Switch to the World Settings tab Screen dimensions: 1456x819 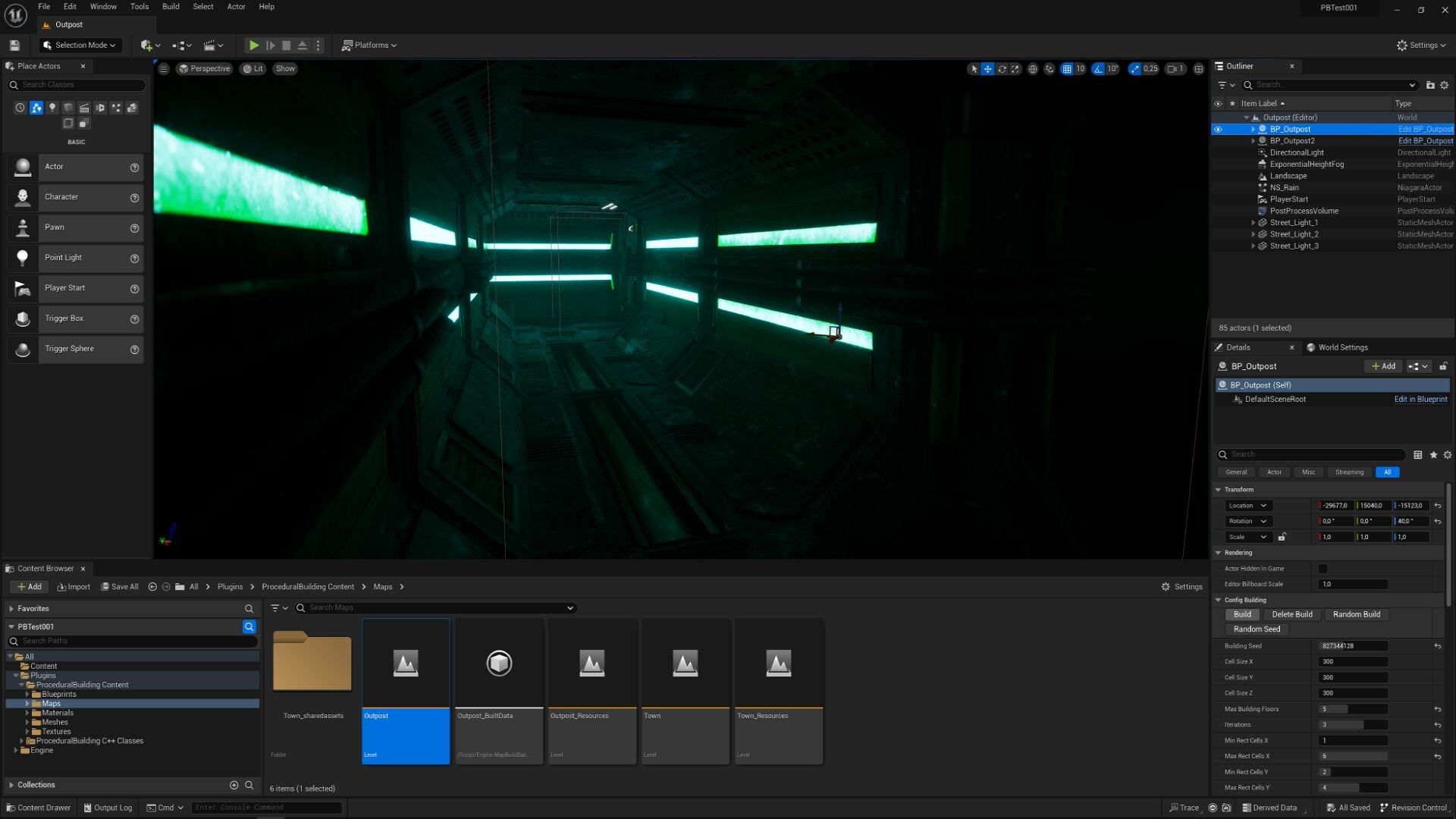click(1338, 347)
